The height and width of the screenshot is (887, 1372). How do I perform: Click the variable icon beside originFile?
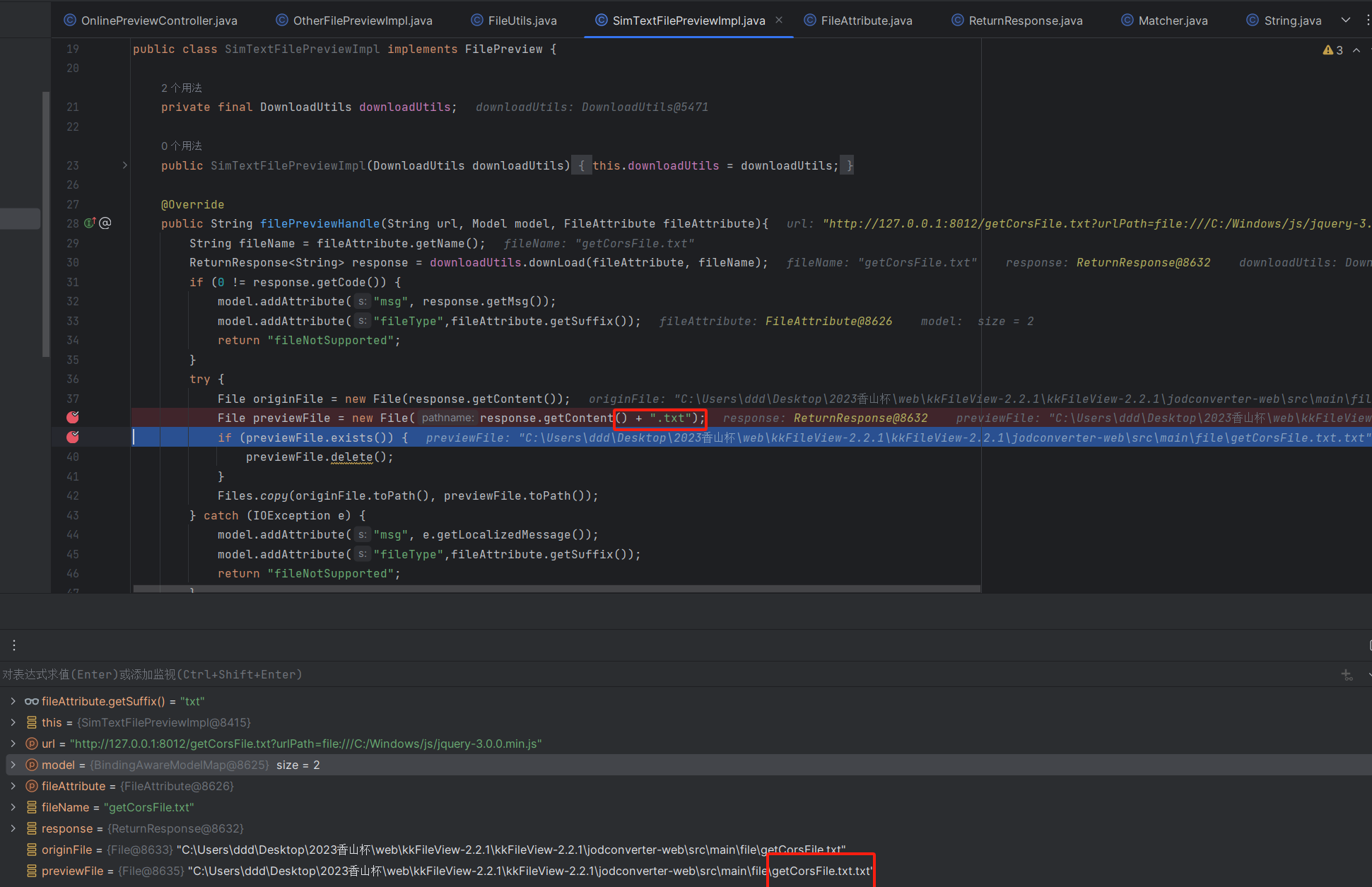pos(32,850)
